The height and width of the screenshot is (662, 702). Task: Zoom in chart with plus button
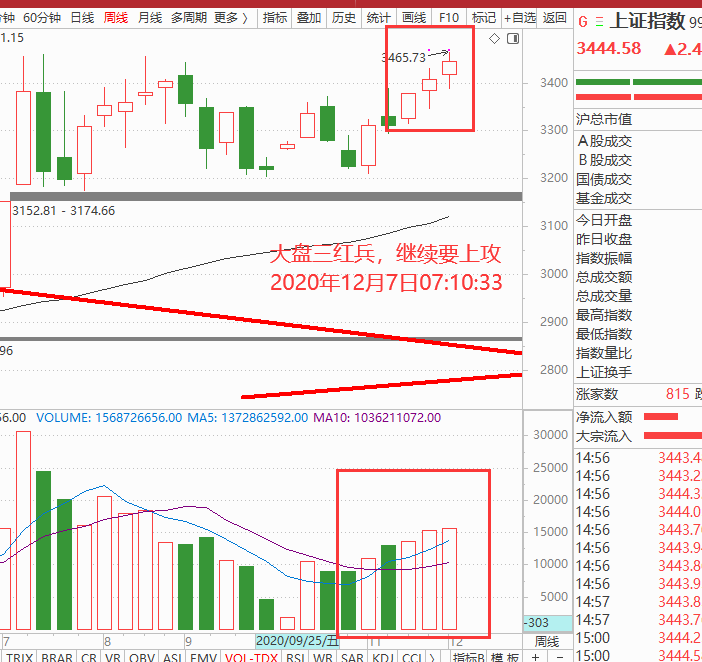click(536, 657)
